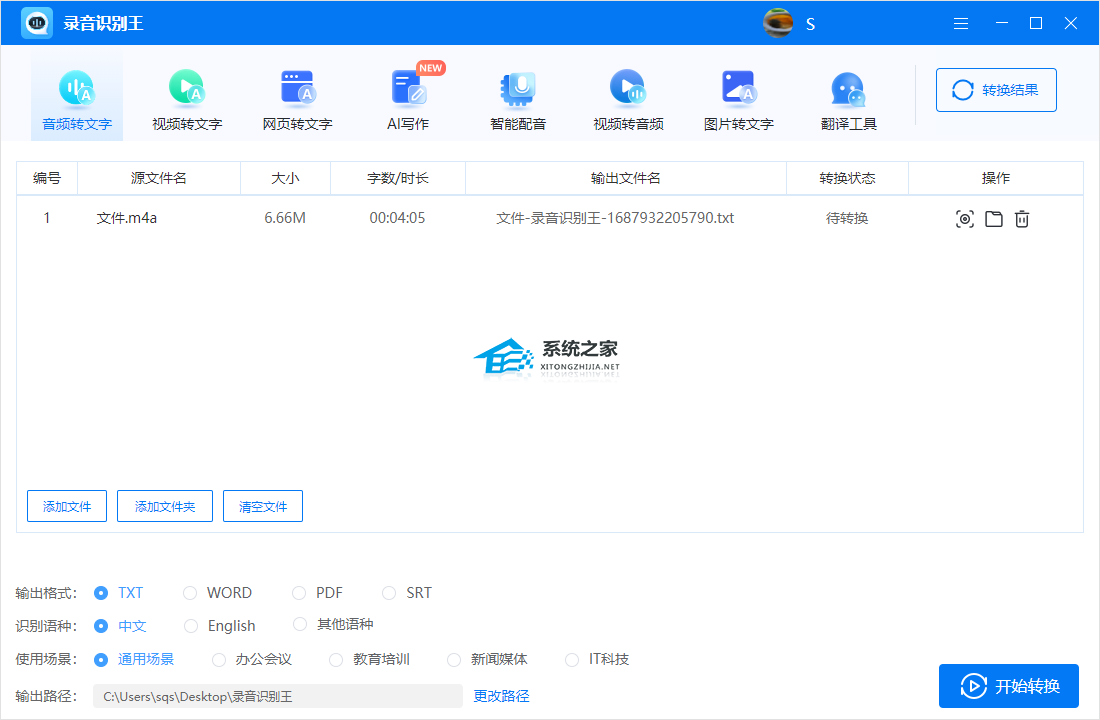Select the 通用场景 usage scenario
The height and width of the screenshot is (720, 1100).
(102, 660)
